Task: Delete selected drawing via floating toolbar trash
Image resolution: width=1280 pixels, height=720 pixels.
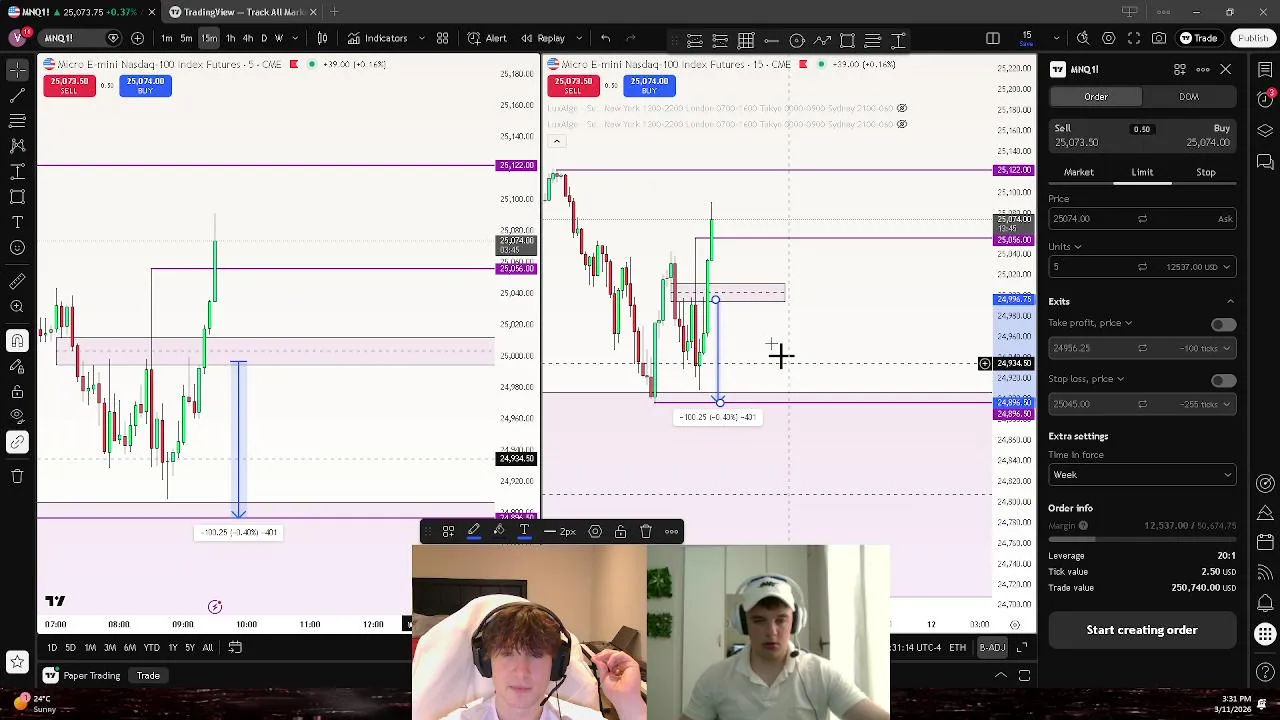Action: (x=646, y=531)
